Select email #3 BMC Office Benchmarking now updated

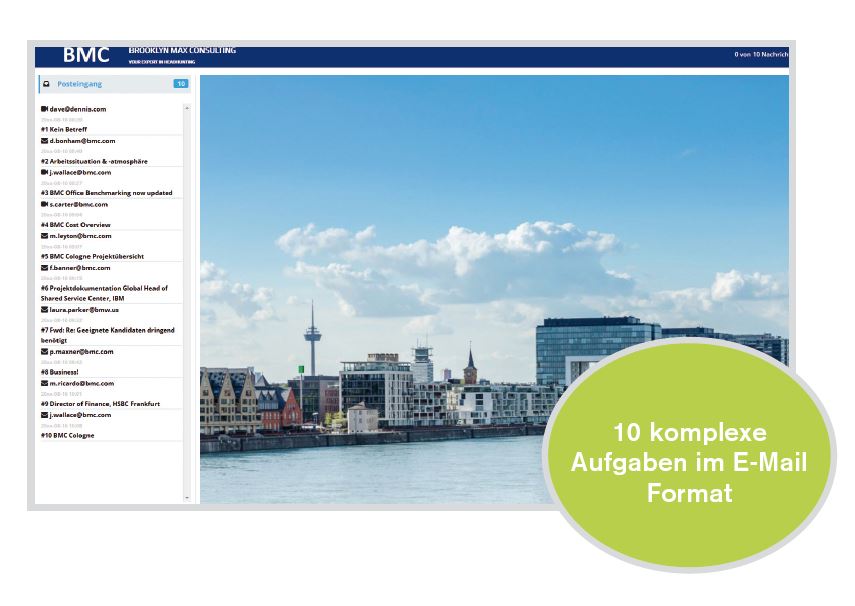(x=106, y=193)
